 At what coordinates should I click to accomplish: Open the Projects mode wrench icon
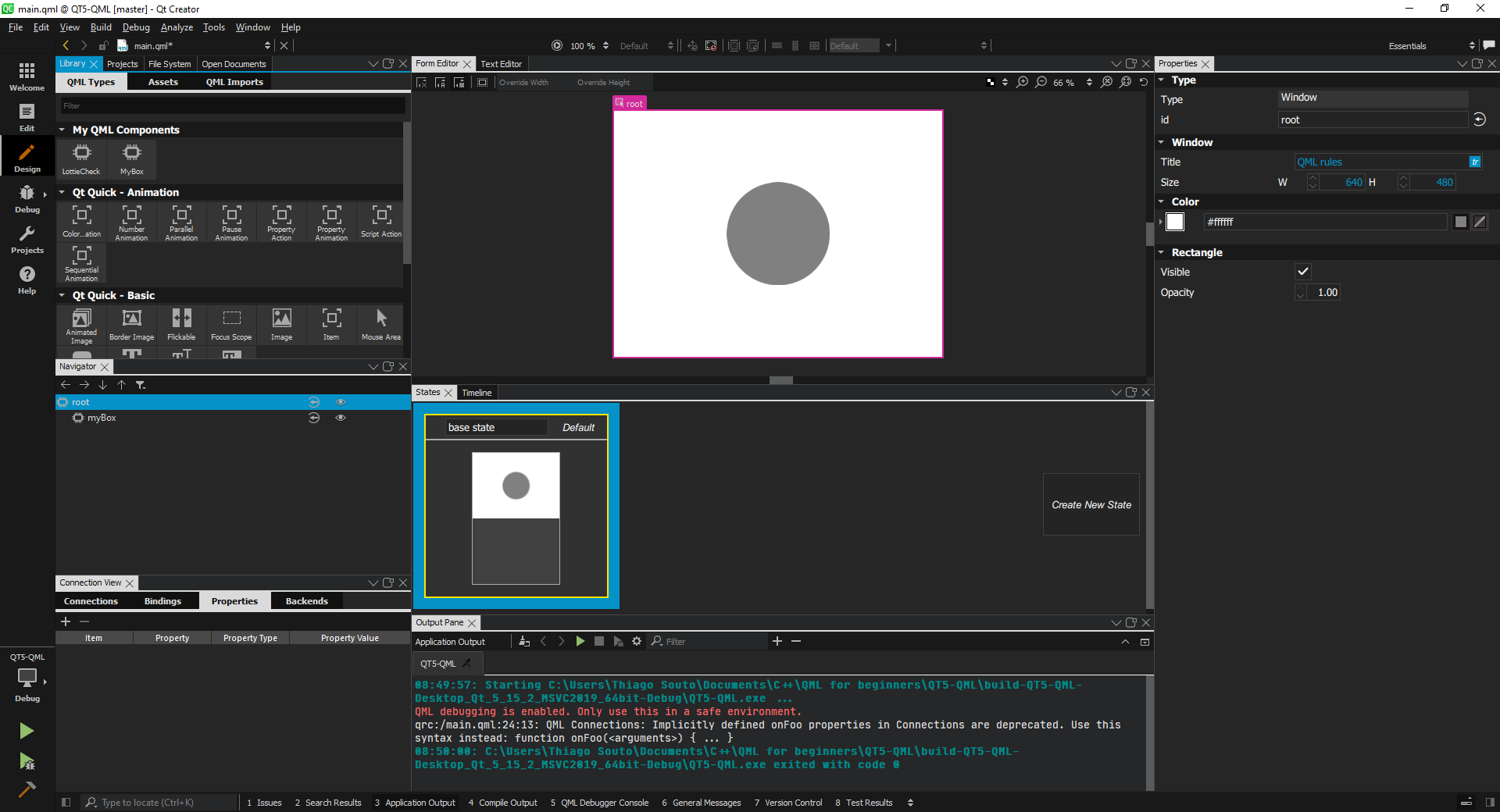pyautogui.click(x=27, y=239)
